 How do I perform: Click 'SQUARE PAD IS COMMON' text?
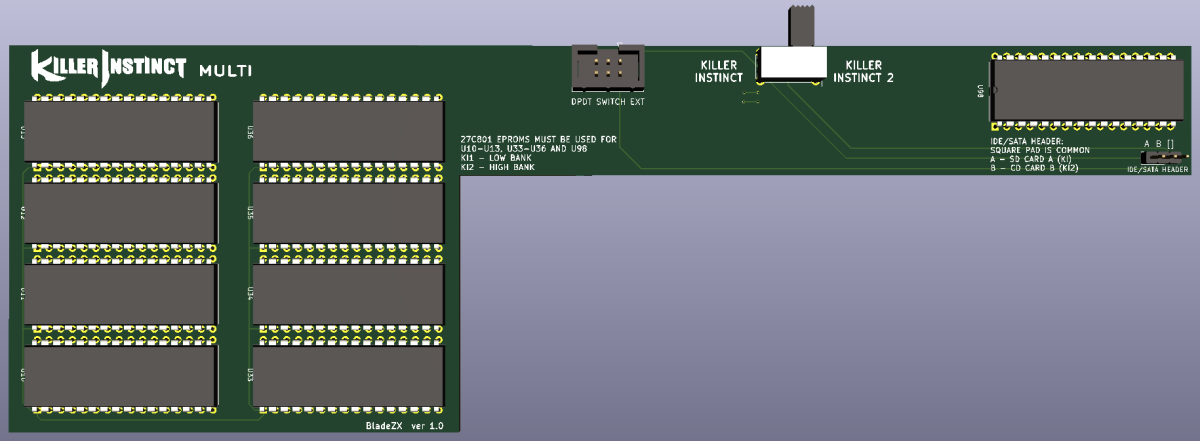1040,150
